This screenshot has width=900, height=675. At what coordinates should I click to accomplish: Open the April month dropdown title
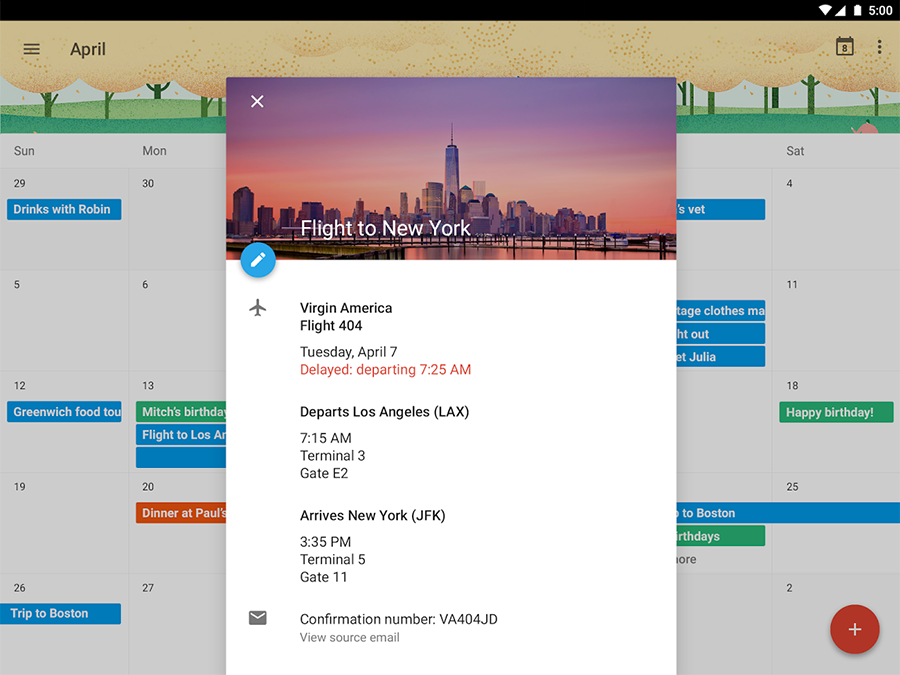(x=88, y=49)
